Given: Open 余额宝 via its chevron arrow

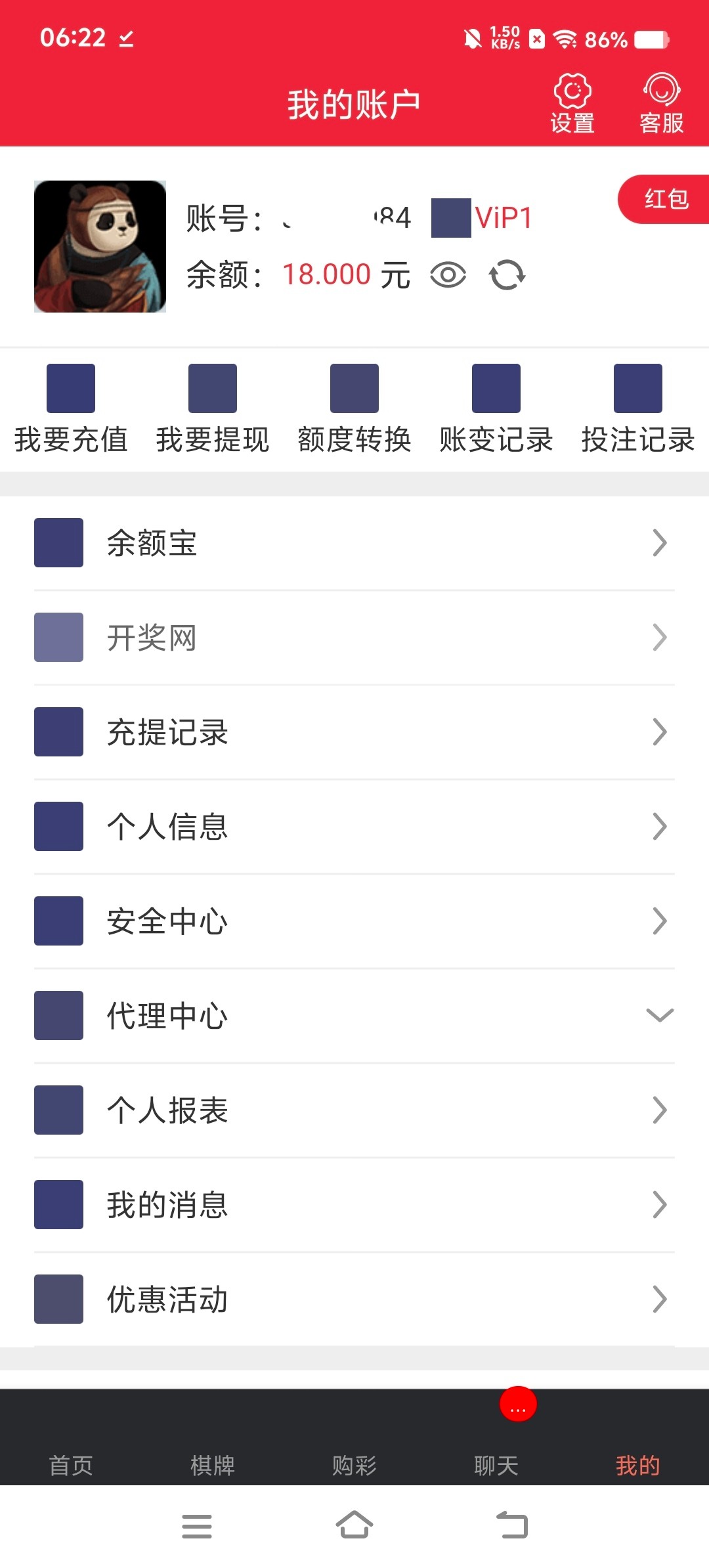Looking at the screenshot, I should point(659,543).
